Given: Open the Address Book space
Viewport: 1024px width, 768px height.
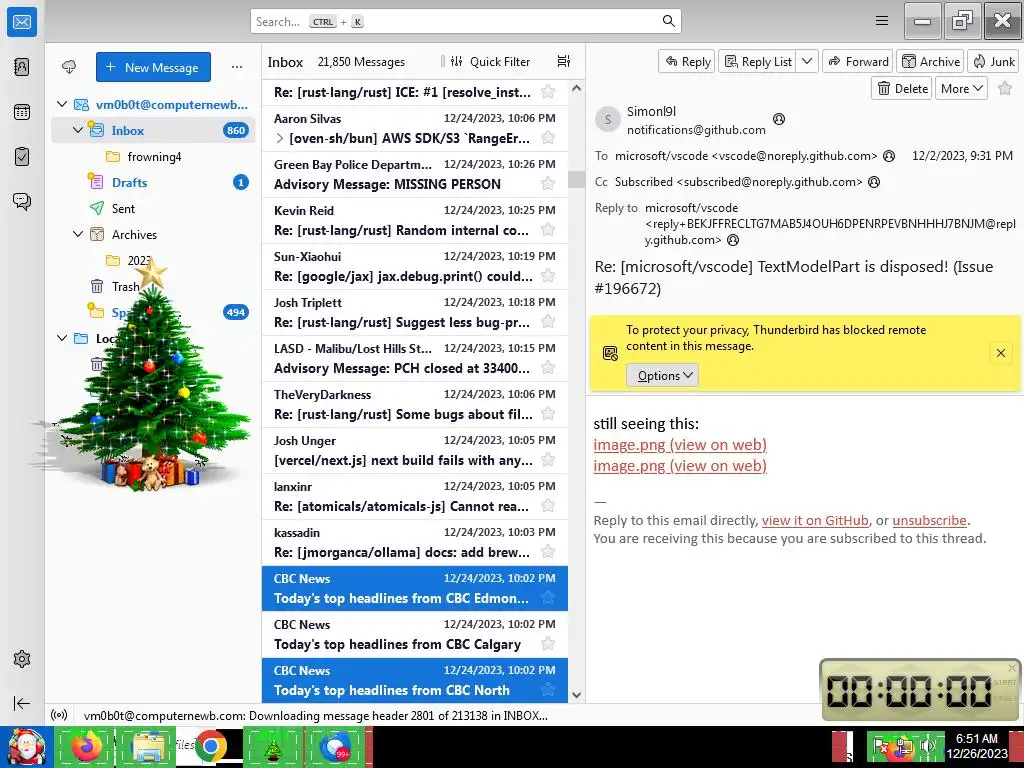Looking at the screenshot, I should click(22, 67).
